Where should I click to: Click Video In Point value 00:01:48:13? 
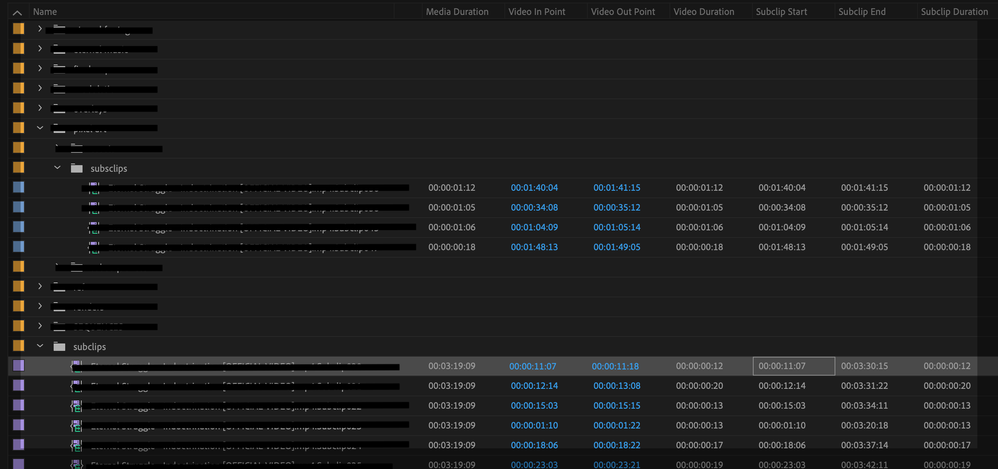coord(534,247)
